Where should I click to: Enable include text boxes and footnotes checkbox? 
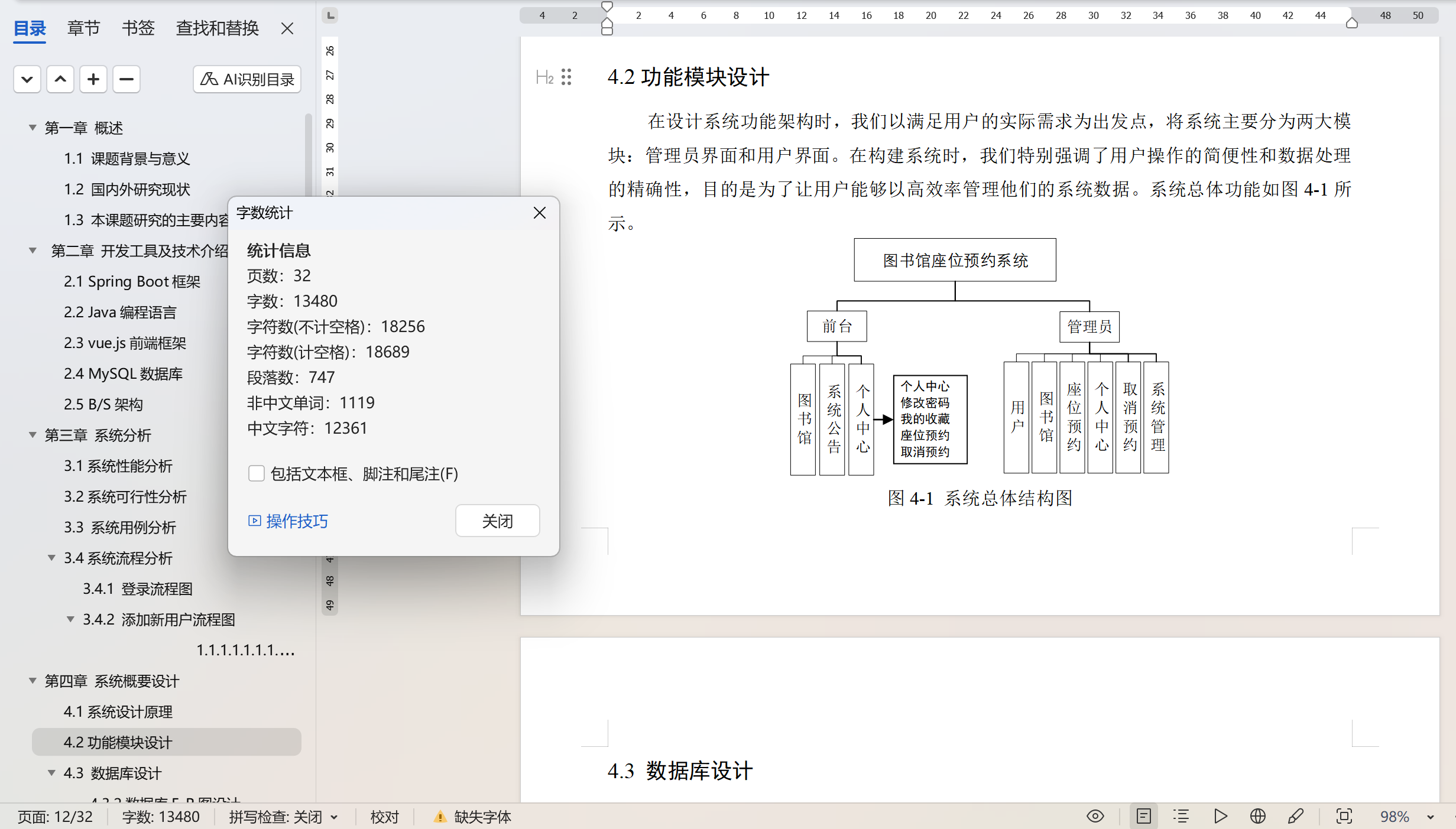[x=256, y=474]
